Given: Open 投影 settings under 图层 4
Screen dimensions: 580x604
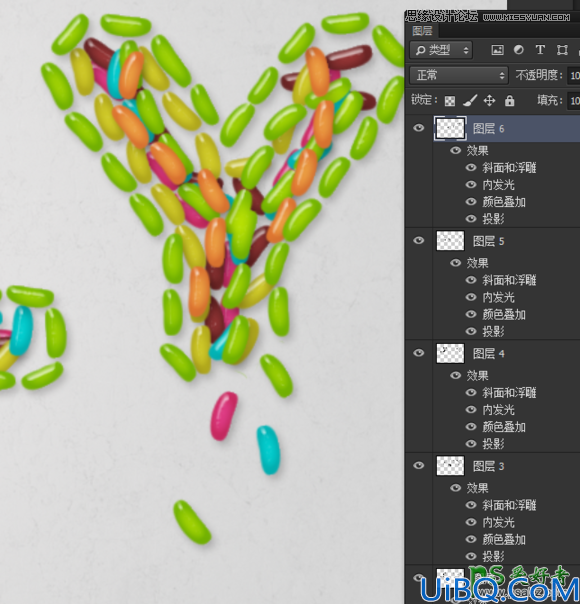Looking at the screenshot, I should point(493,444).
